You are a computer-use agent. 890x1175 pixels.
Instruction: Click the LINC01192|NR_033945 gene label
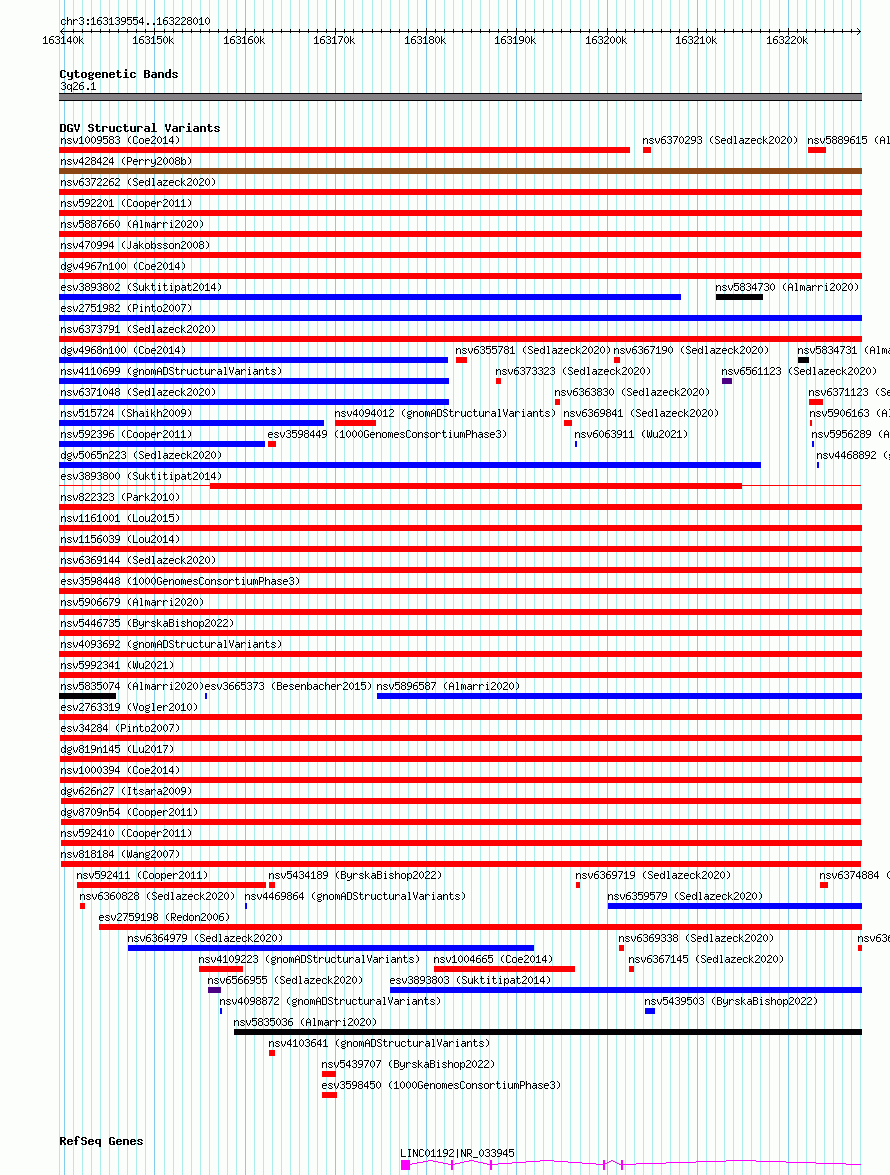[457, 1153]
